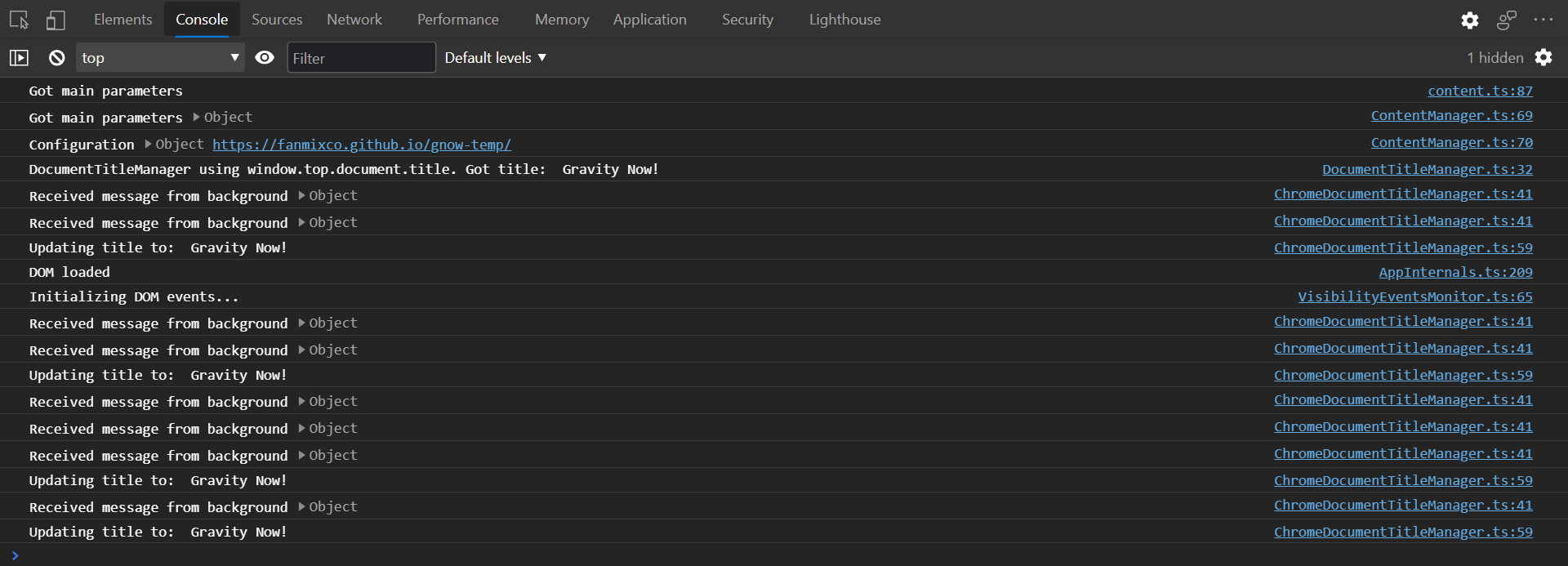Open the content.ts:87 source link
The height and width of the screenshot is (566, 1568).
(x=1480, y=91)
